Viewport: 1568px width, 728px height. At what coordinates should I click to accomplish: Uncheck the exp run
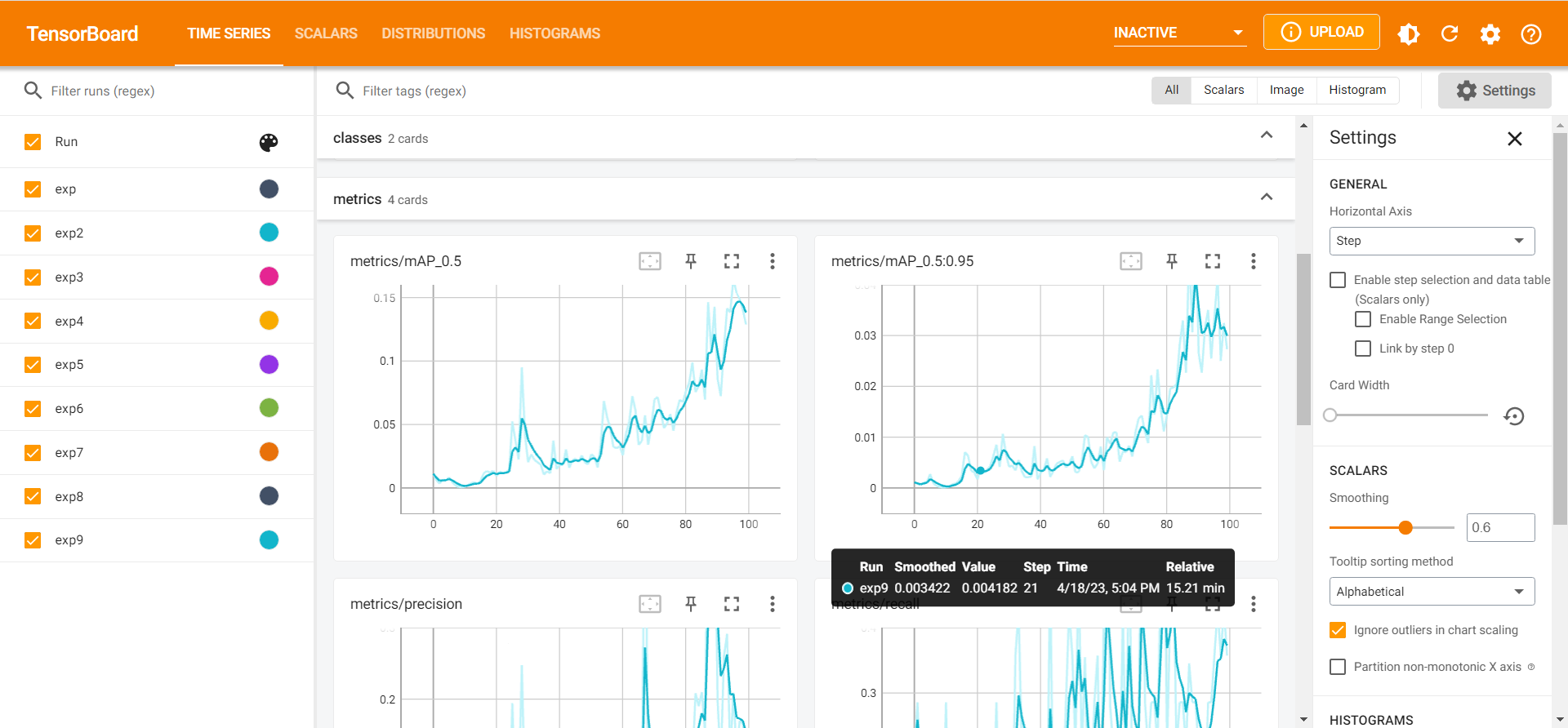[x=33, y=189]
